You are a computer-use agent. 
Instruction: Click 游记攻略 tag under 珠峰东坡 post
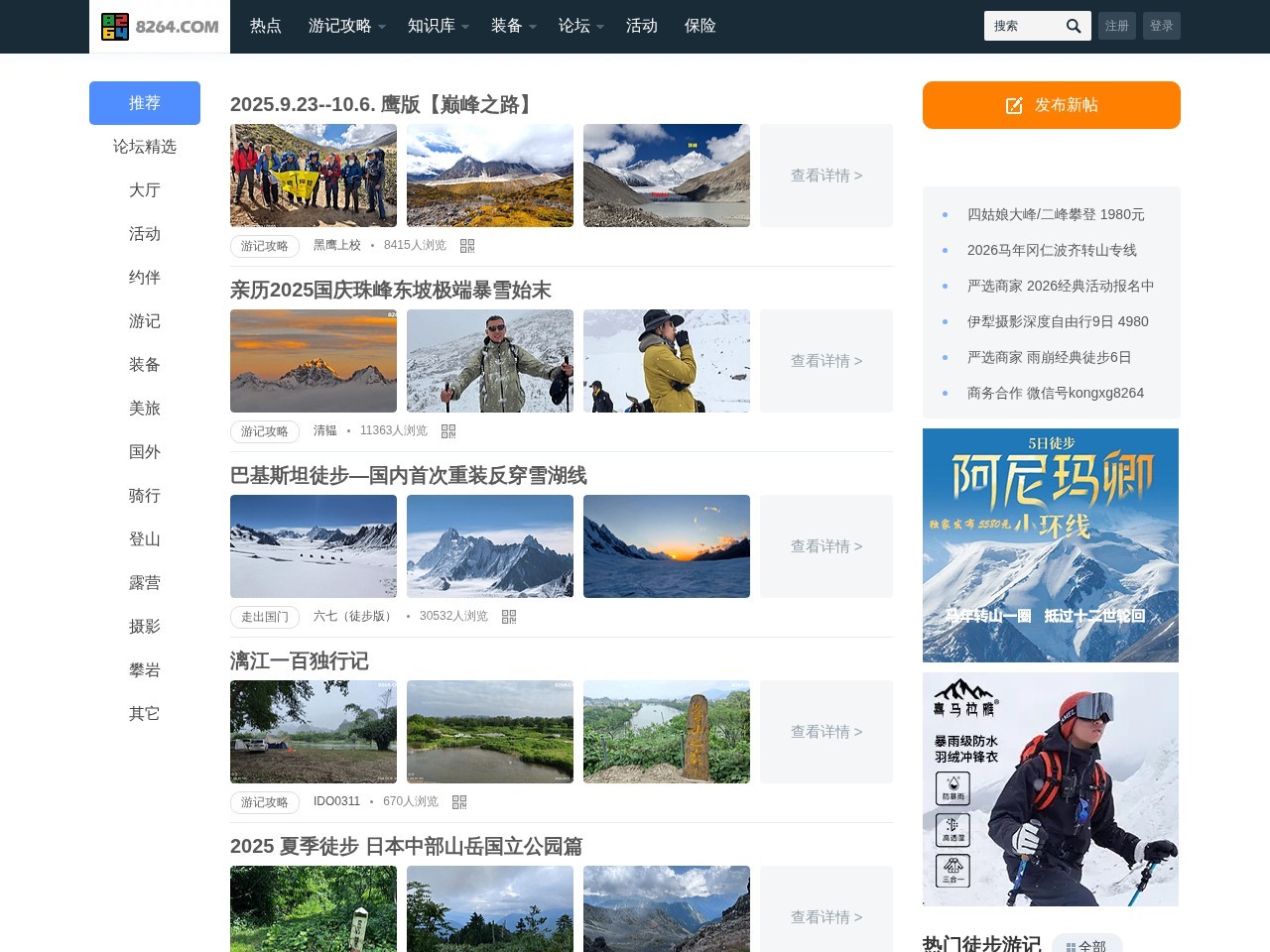point(265,431)
